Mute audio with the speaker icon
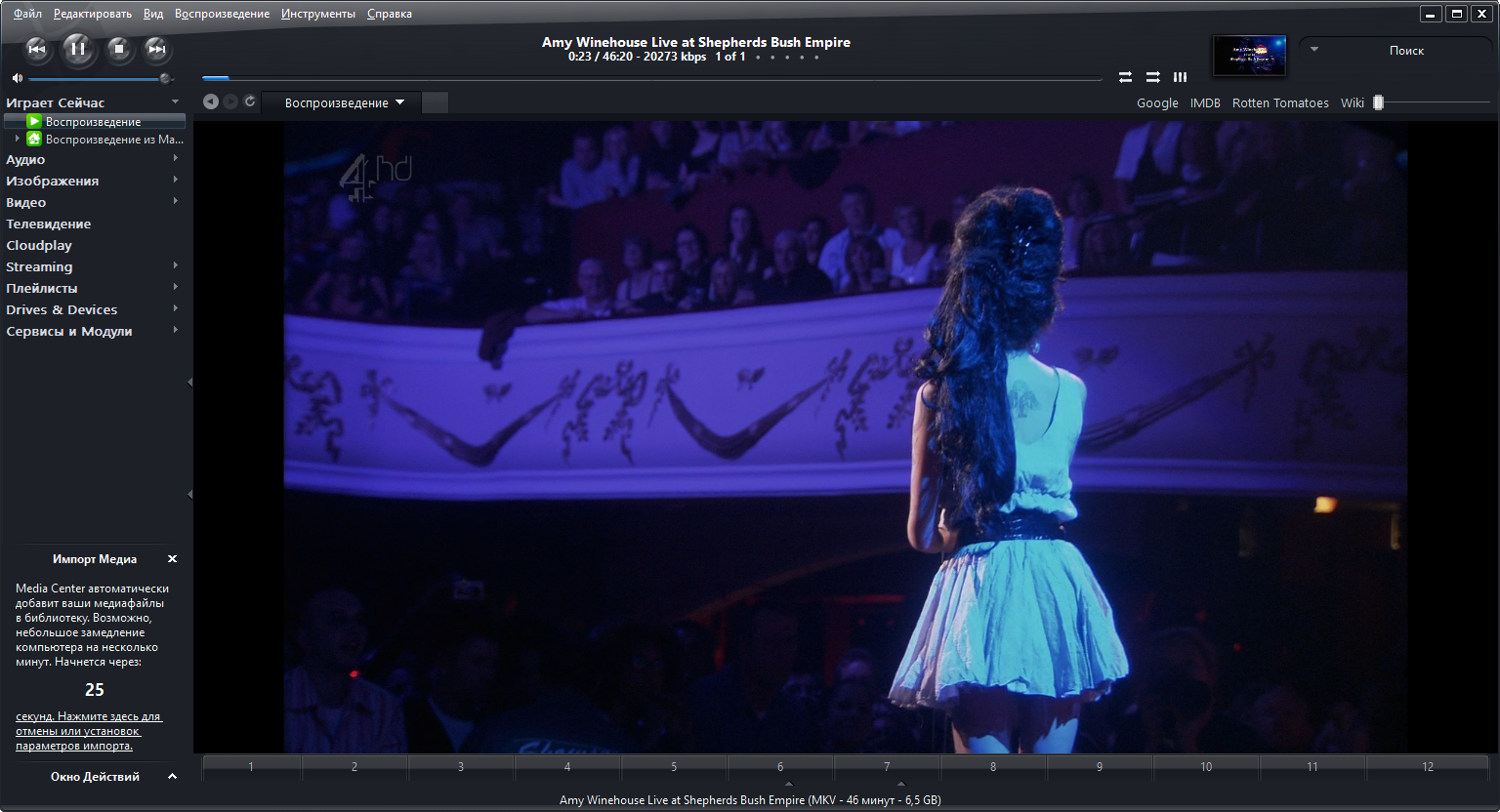The height and width of the screenshot is (812, 1500). (x=17, y=78)
